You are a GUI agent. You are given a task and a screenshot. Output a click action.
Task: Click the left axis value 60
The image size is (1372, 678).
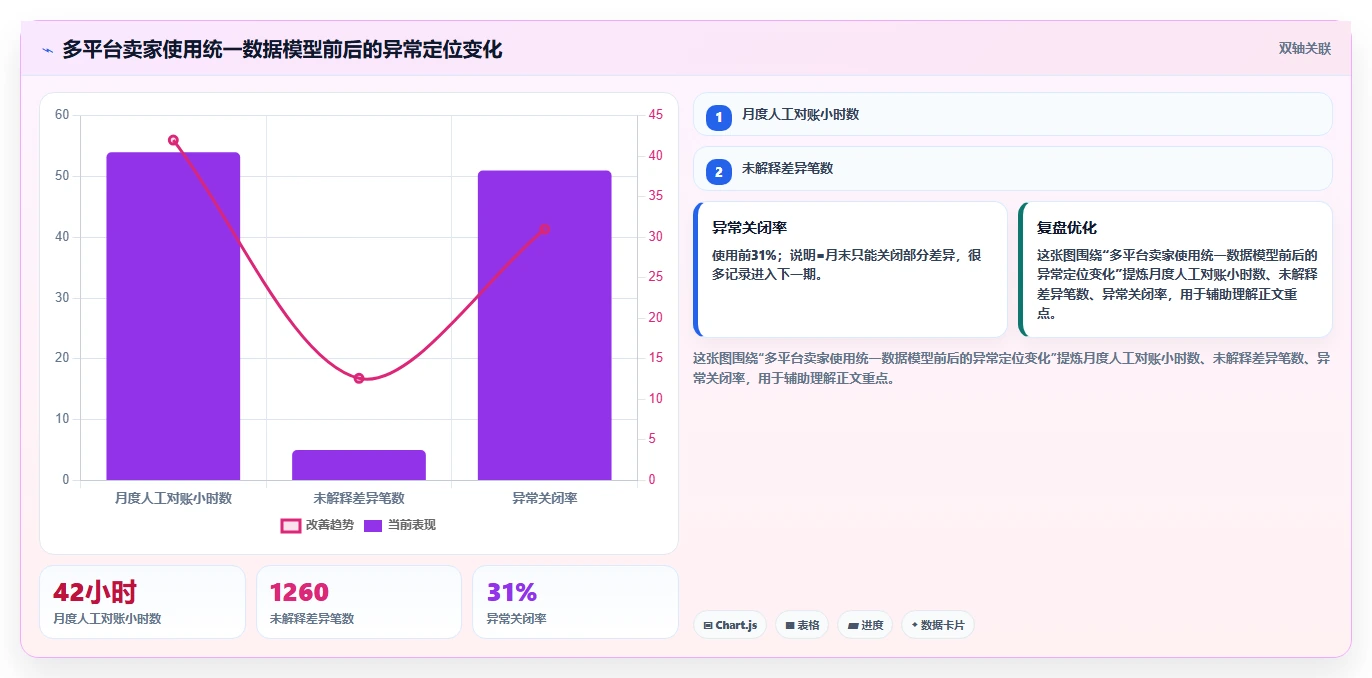[62, 115]
